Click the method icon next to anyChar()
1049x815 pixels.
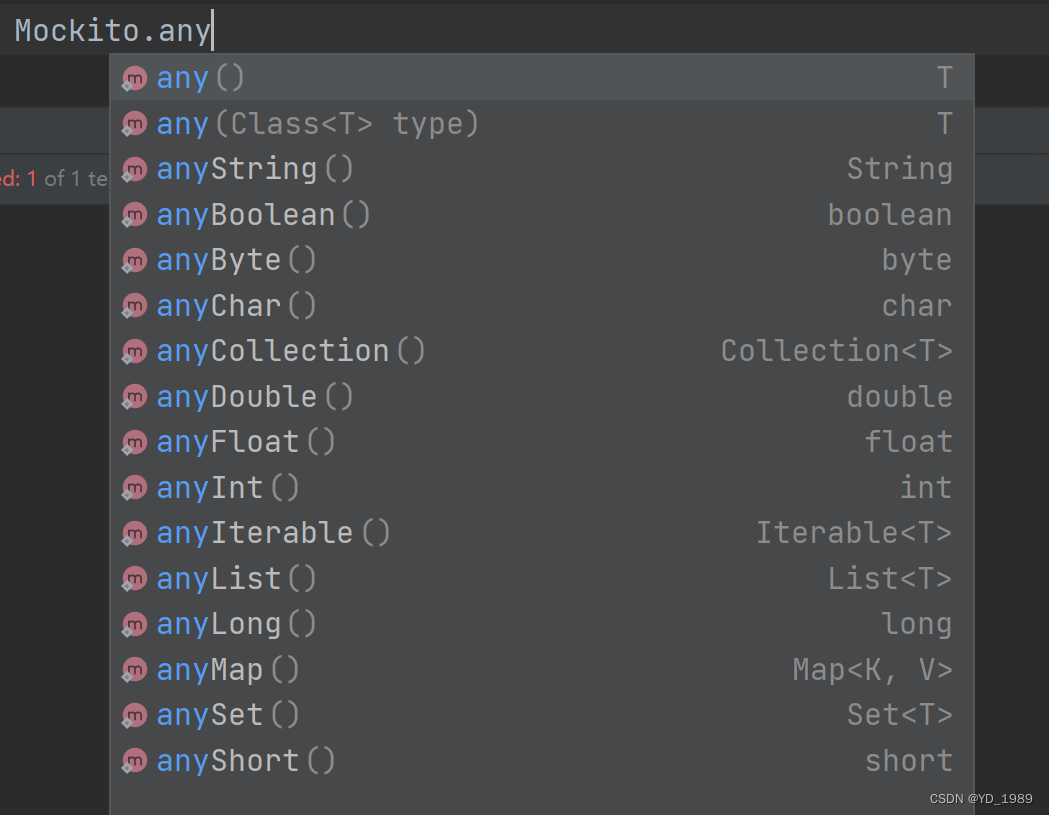[x=134, y=307]
